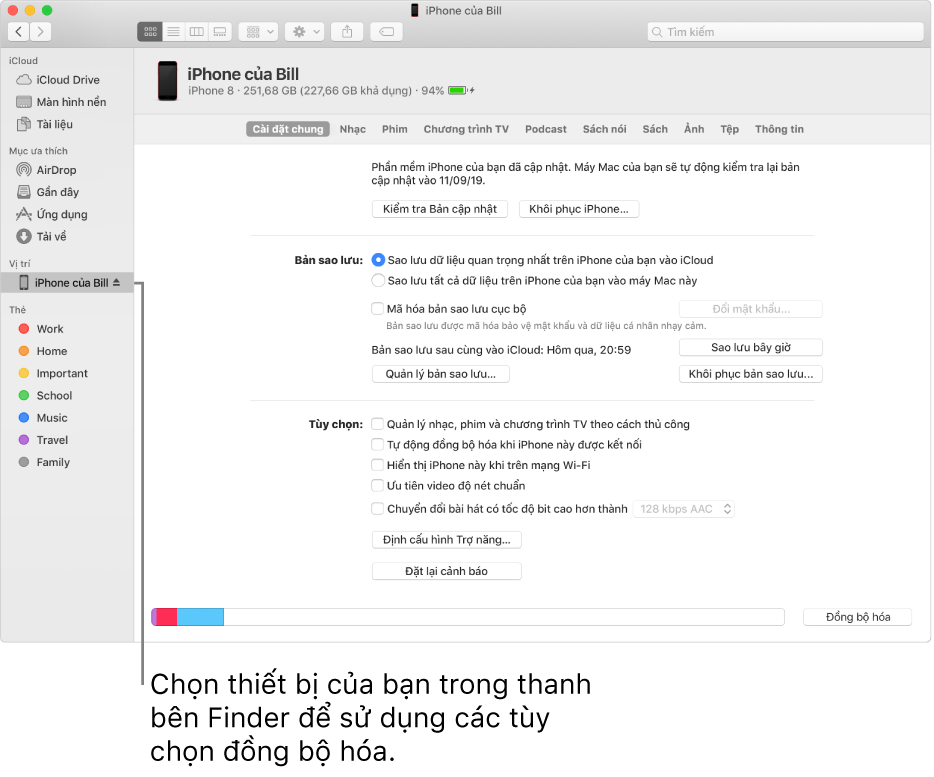Screen dimensions: 934x777
Task: Open Tài về downloads in sidebar
Action: 42,237
